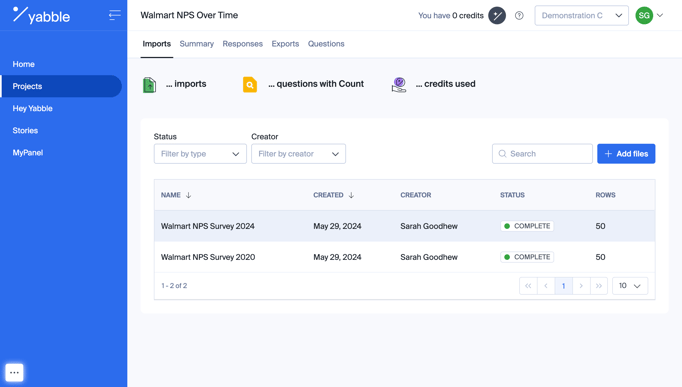Open Projects in the sidebar
Image resolution: width=682 pixels, height=387 pixels.
(61, 86)
